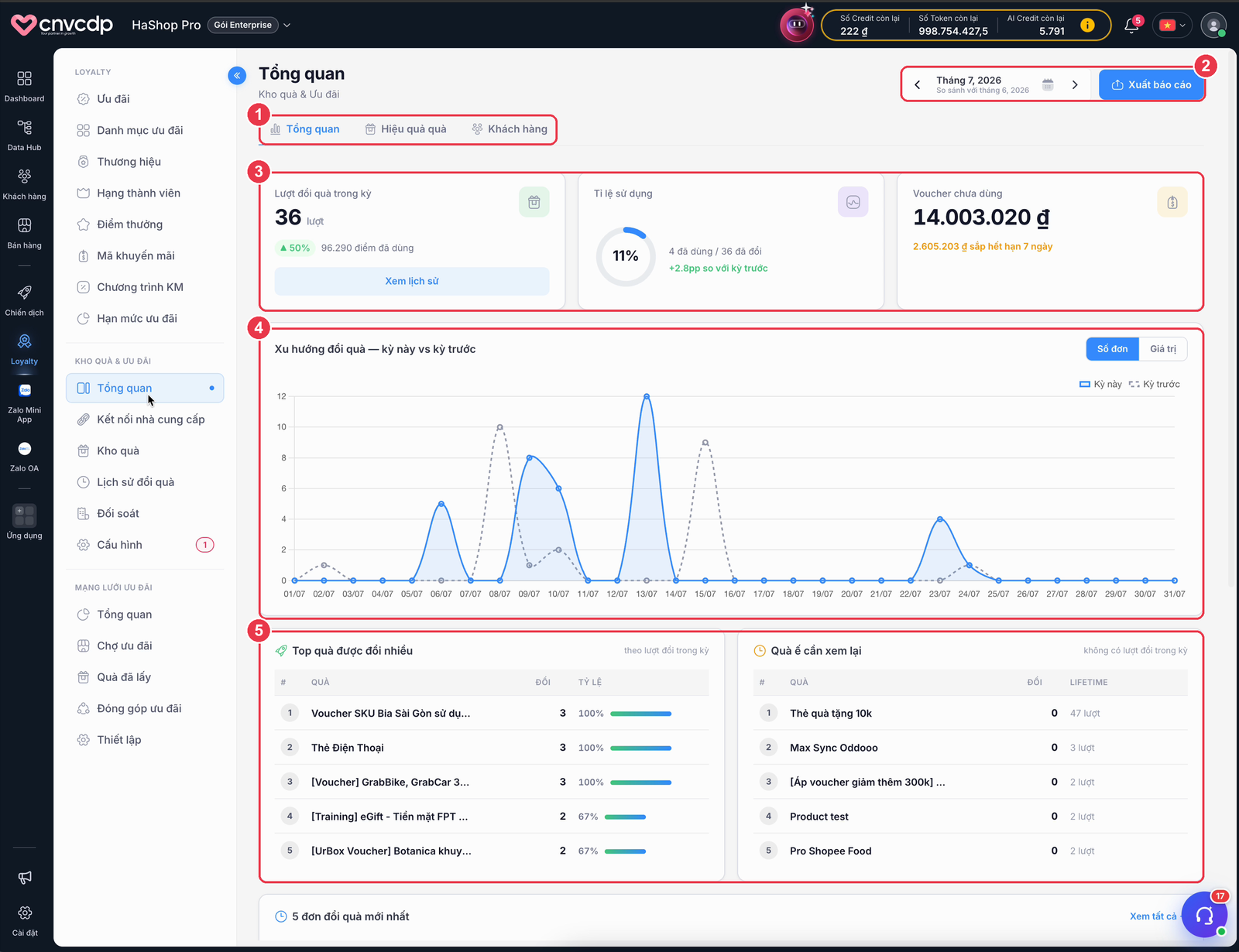
Task: Open Lịch sử đổi quà menu
Action: point(145,482)
